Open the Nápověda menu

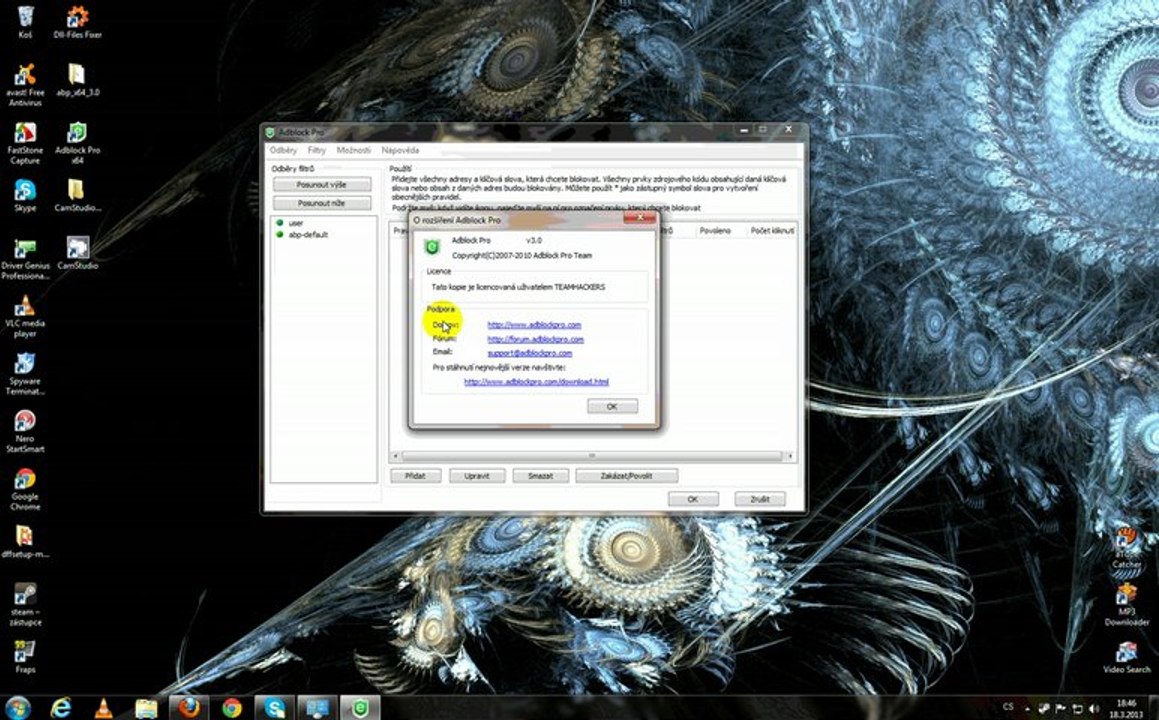pyautogui.click(x=401, y=150)
